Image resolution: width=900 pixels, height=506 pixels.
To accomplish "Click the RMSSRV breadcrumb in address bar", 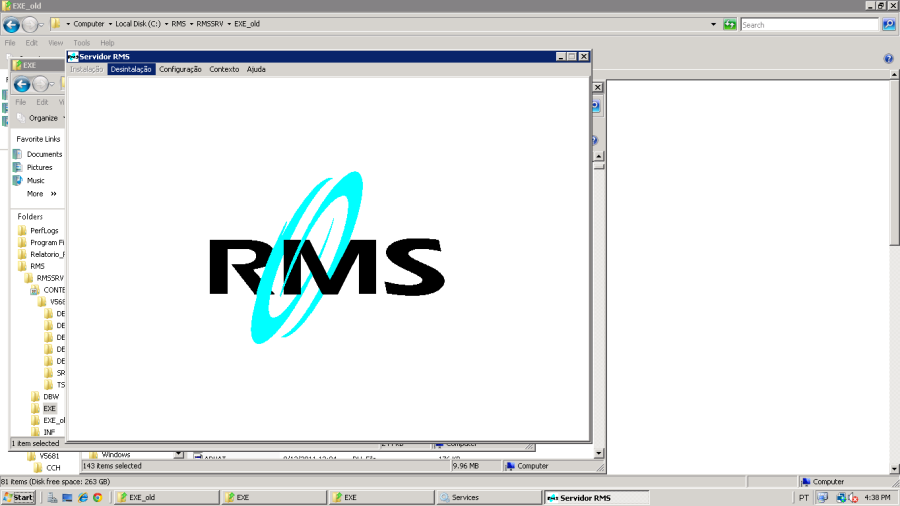I will pyautogui.click(x=210, y=24).
